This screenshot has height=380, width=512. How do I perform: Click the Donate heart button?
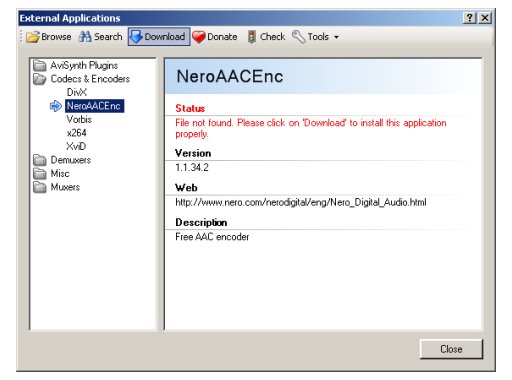pos(215,37)
